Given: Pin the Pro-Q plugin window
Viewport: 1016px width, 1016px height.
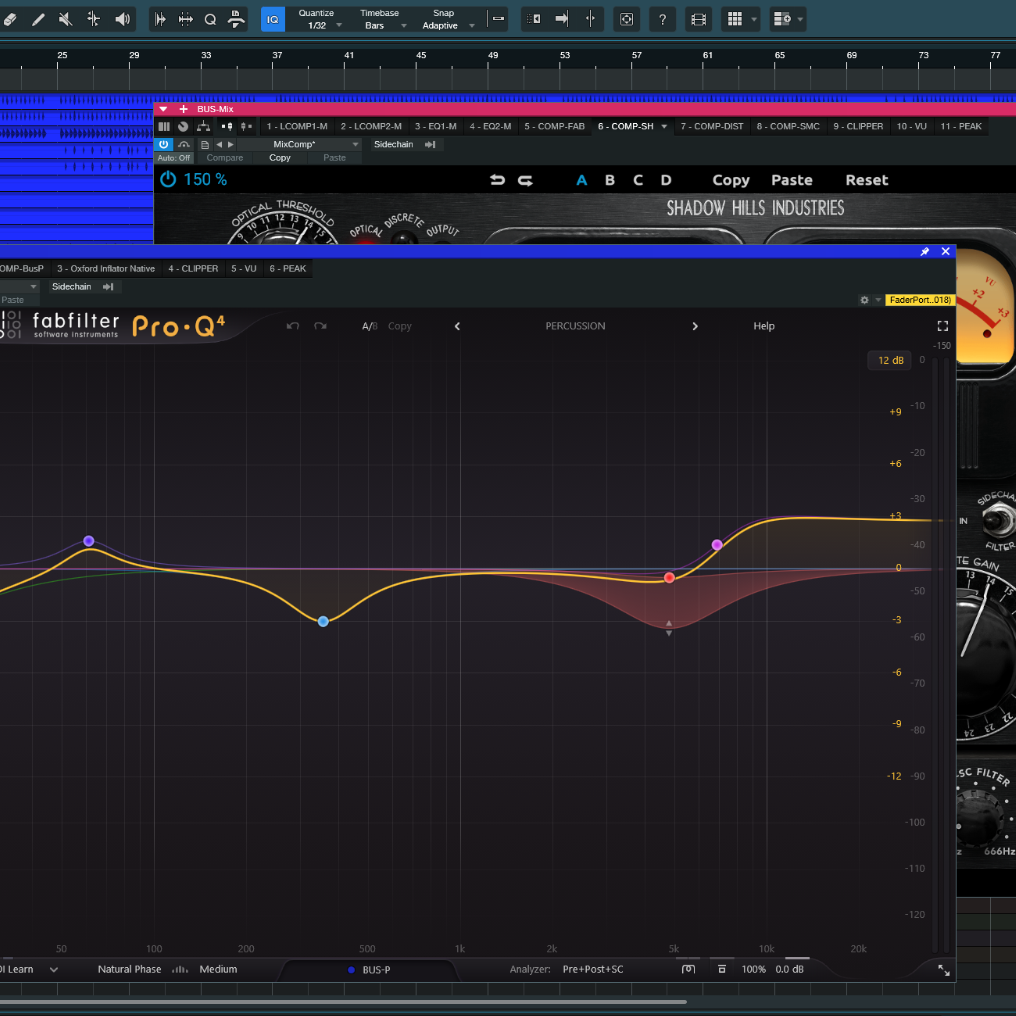Looking at the screenshot, I should pos(925,251).
